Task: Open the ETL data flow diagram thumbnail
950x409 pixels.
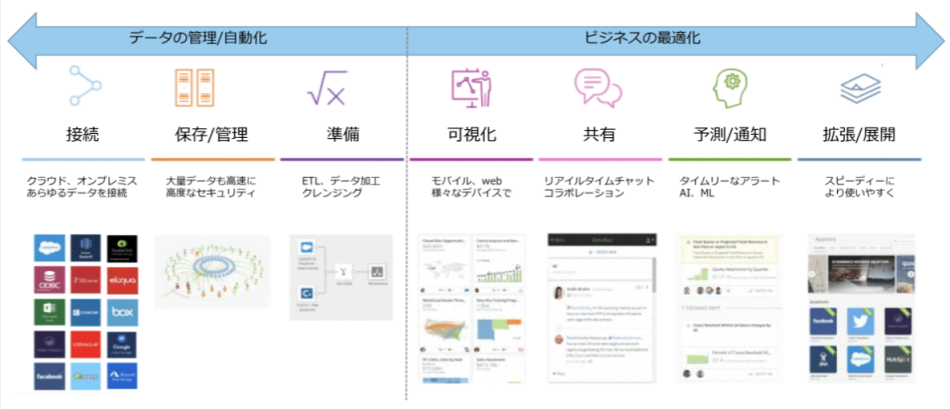Action: tap(336, 277)
